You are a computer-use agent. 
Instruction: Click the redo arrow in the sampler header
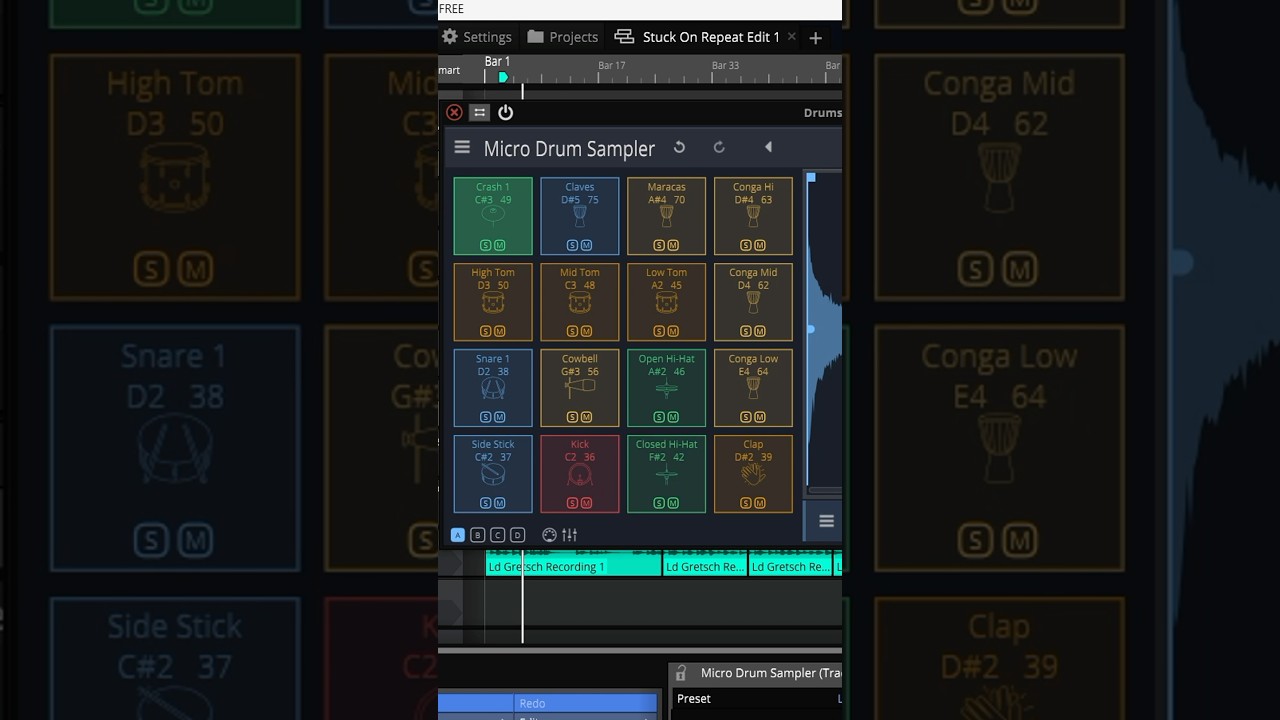tap(719, 147)
